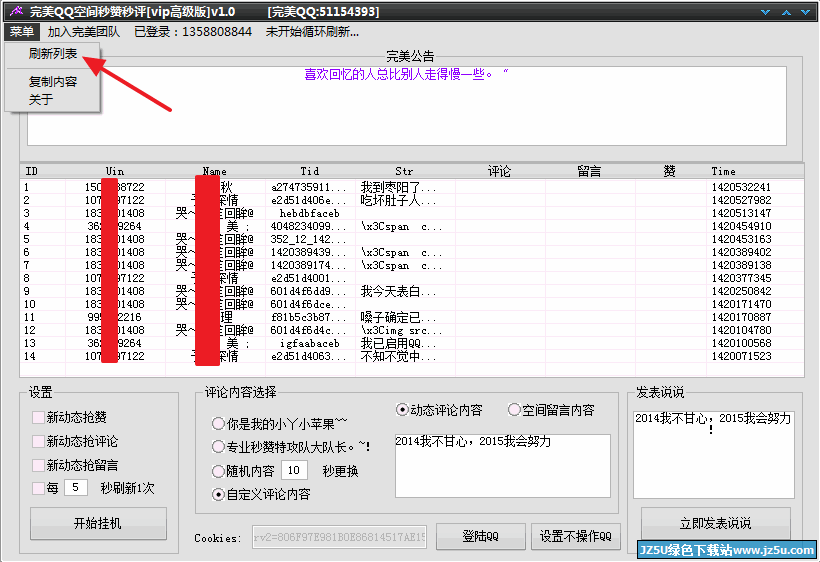Image resolution: width=820 pixels, height=562 pixels.
Task: Select row with Tid 352_12_142...
Action: [412, 239]
